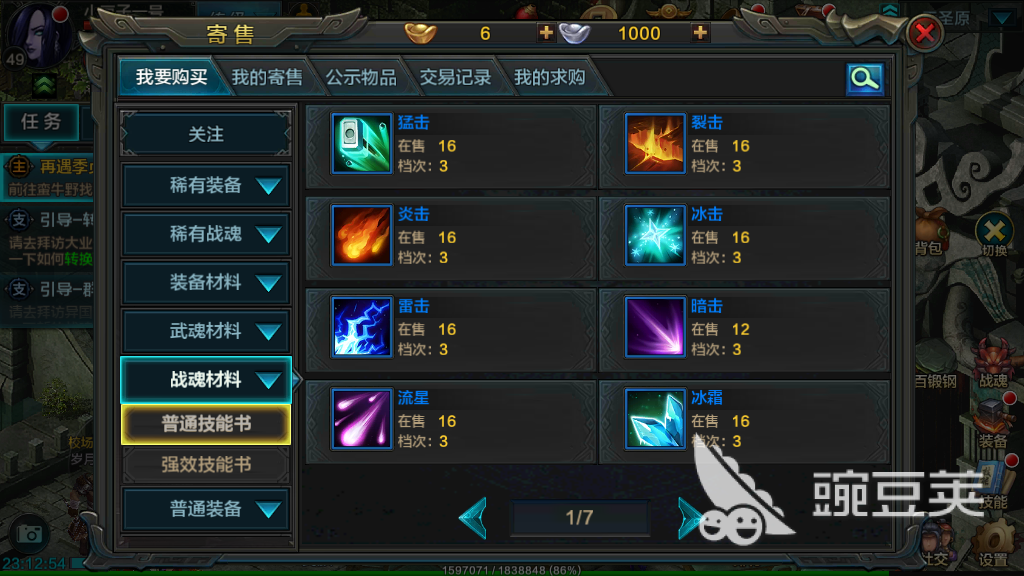Screen dimensions: 1024x576
Task: Expand the 稀有装备 category
Action: 206,185
